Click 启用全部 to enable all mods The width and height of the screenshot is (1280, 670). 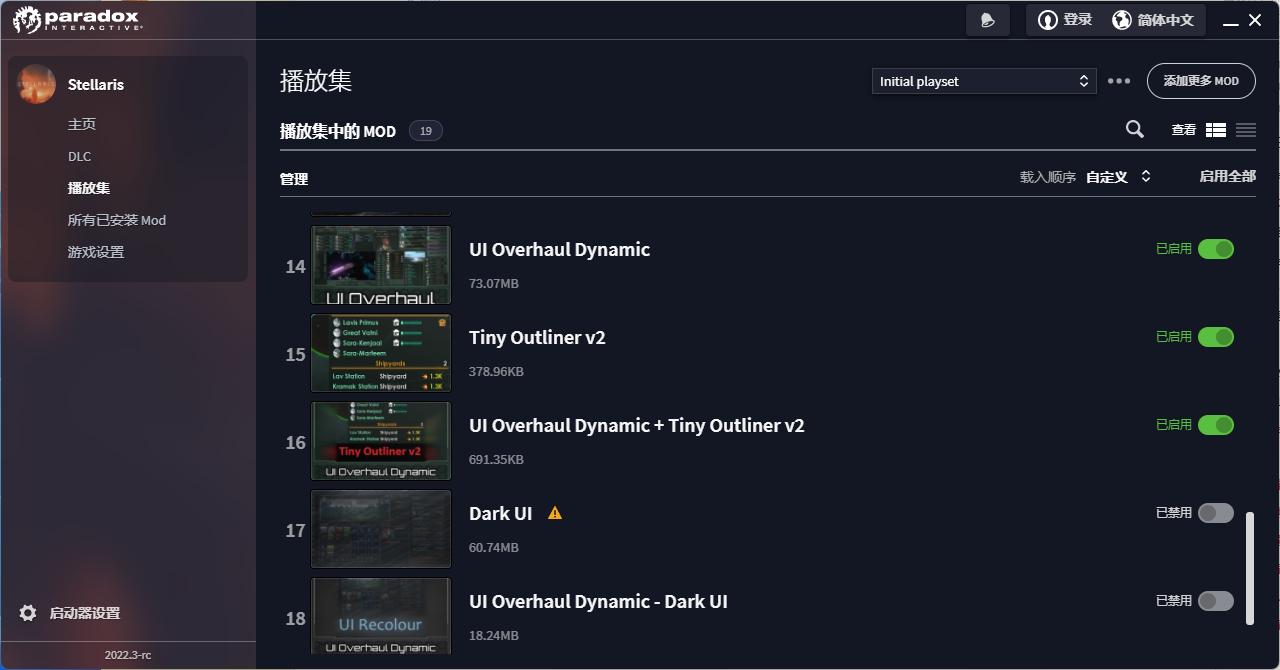[1228, 176]
